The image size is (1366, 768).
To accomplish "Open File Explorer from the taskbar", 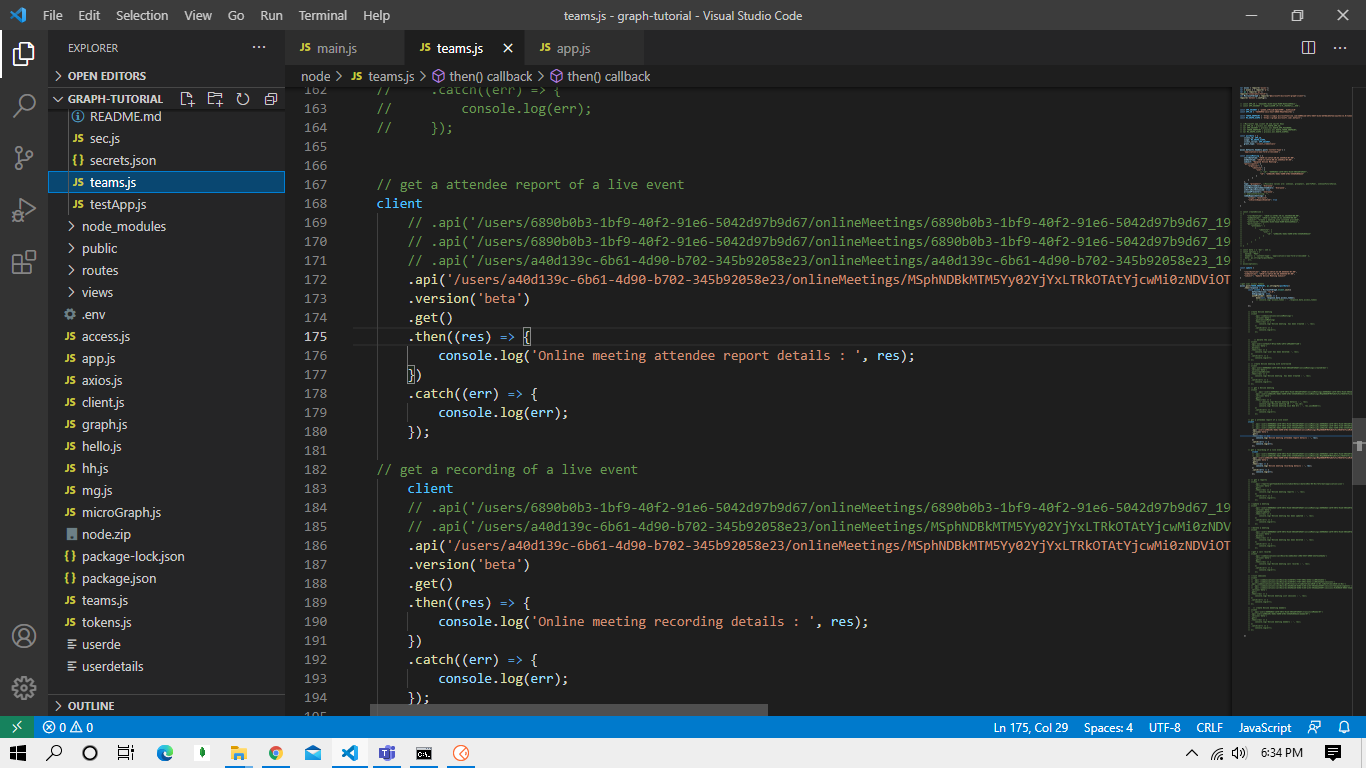I will pos(238,753).
